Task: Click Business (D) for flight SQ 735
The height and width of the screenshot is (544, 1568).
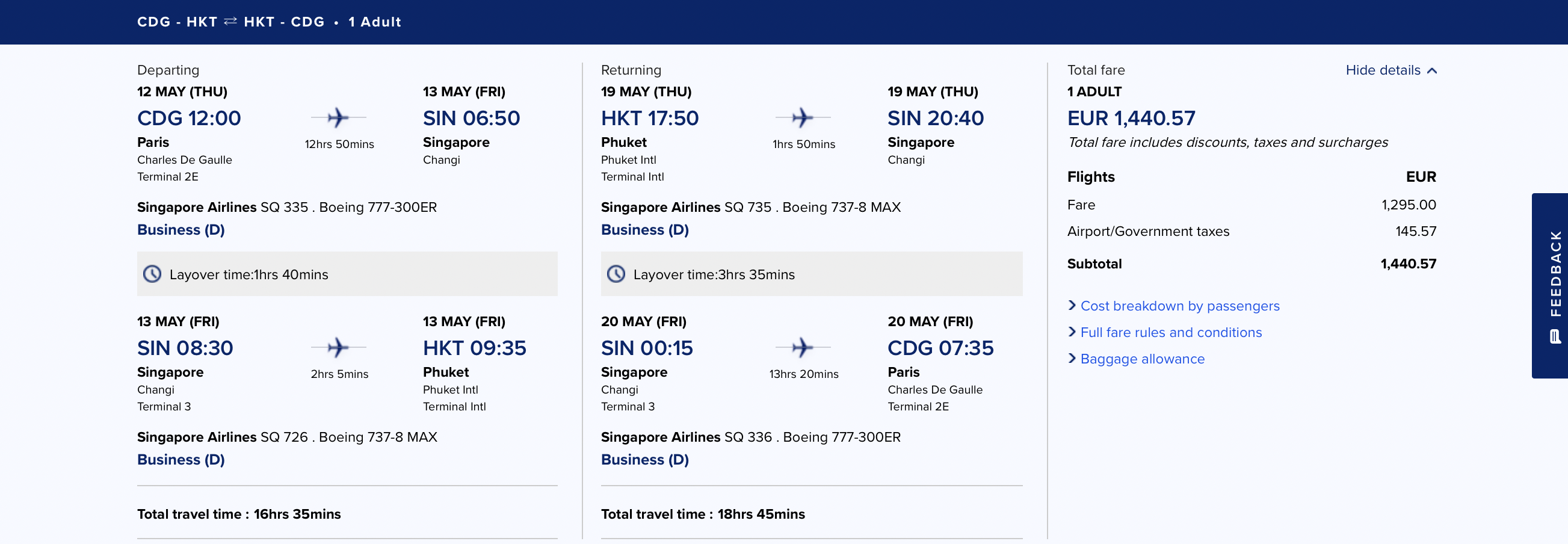Action: pyautogui.click(x=644, y=230)
